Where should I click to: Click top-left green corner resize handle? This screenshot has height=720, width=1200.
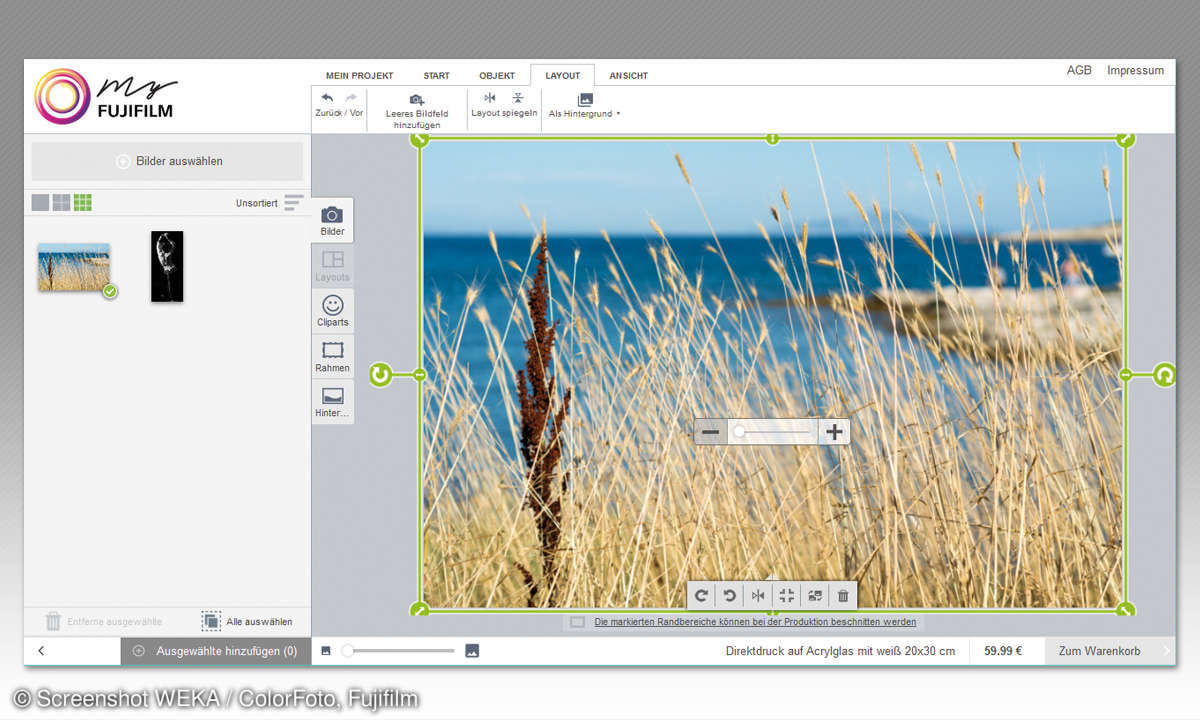[x=420, y=139]
